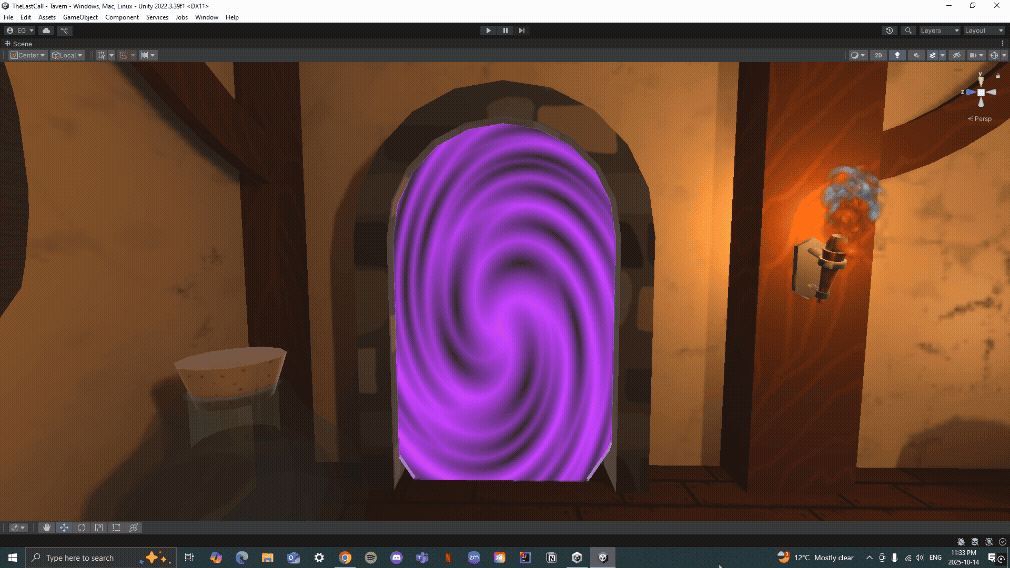Toggle grid snapping icon
Viewport: 1010px width, 568px height.
click(x=124, y=55)
